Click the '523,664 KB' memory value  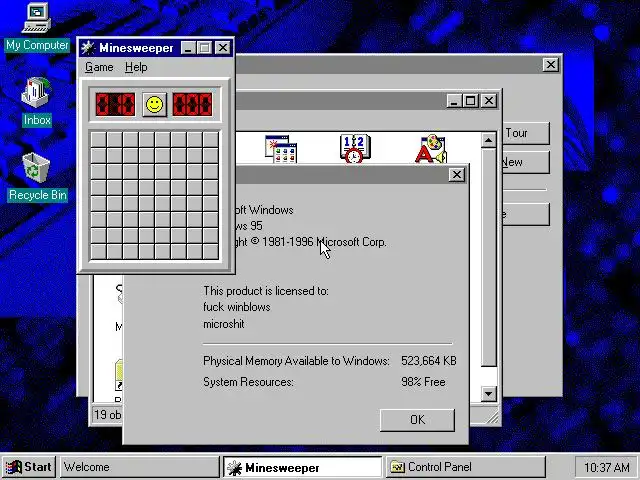click(x=429, y=361)
